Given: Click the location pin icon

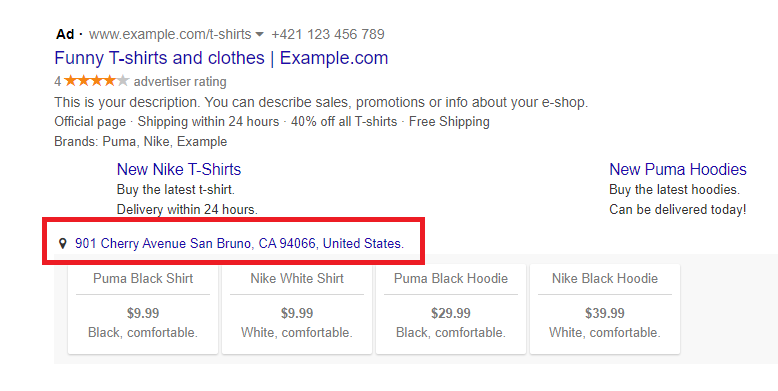Looking at the screenshot, I should 63,243.
